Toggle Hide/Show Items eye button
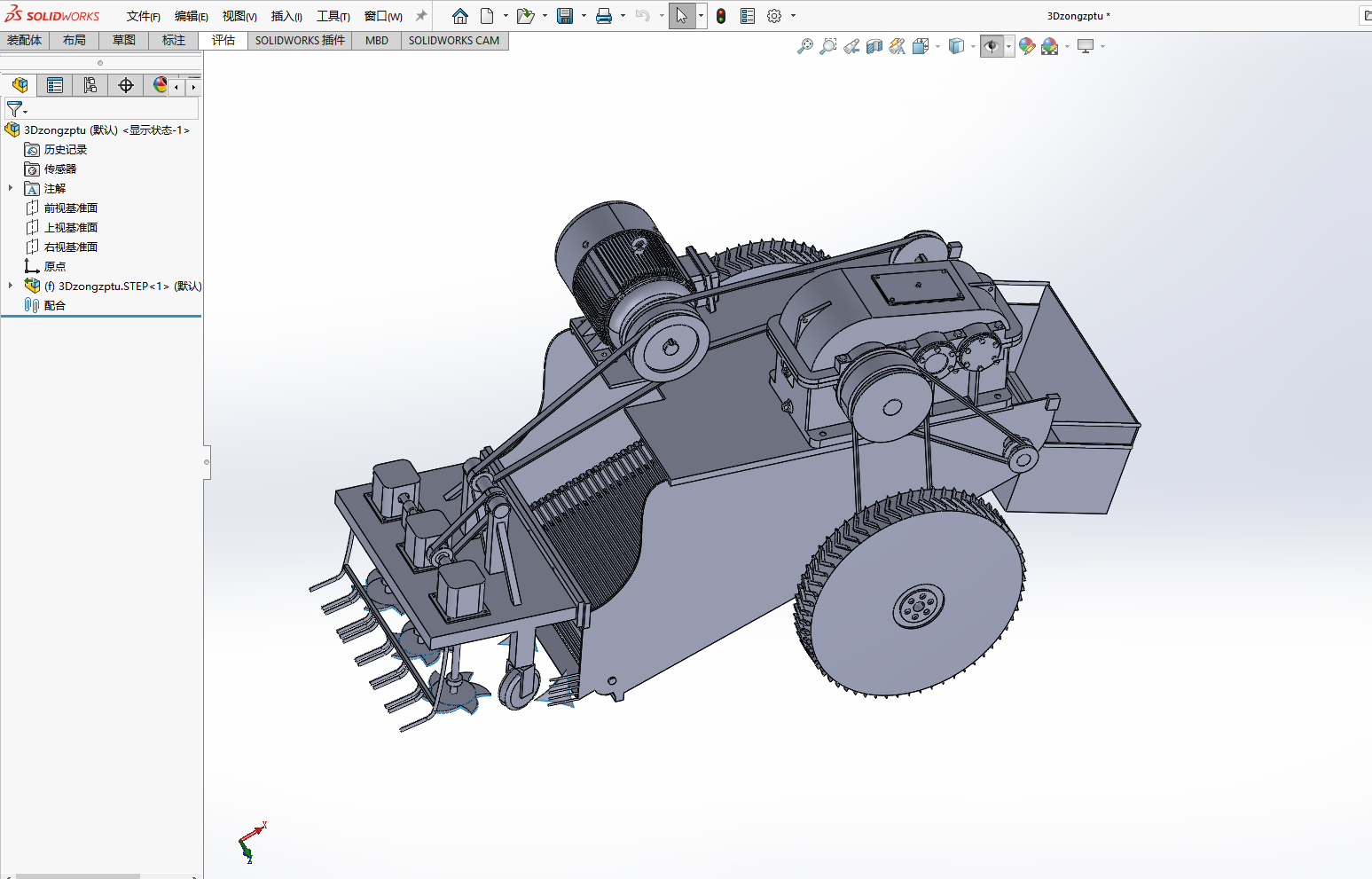The width and height of the screenshot is (1372, 879). pyautogui.click(x=992, y=46)
